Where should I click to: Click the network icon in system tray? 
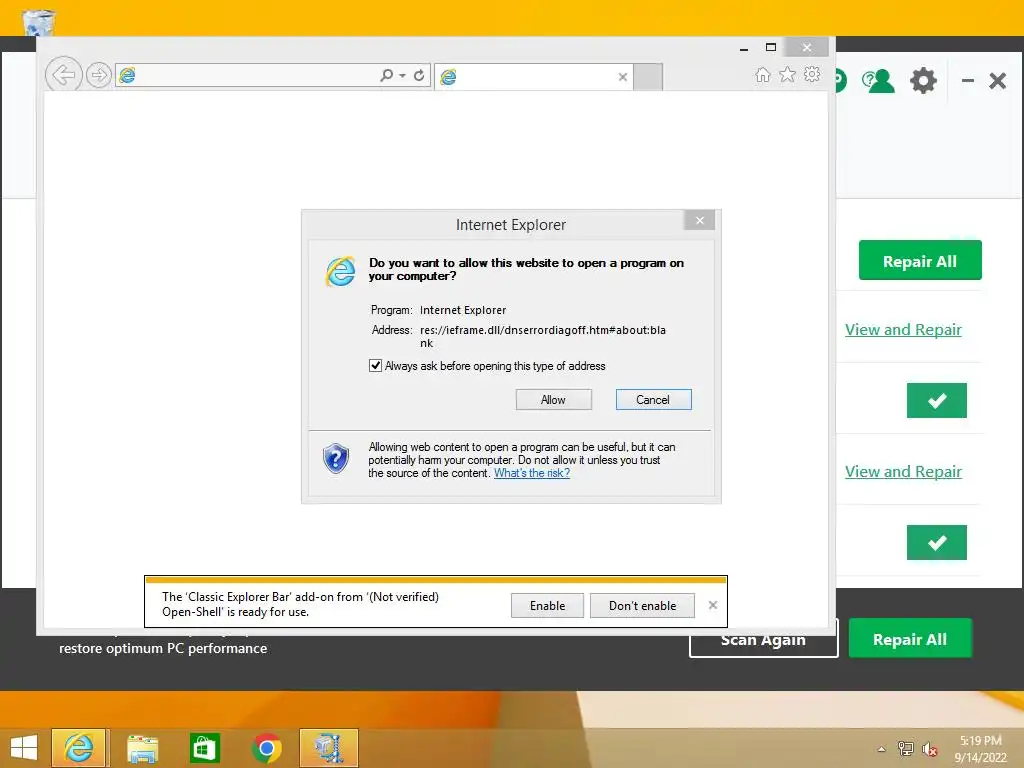coord(905,749)
